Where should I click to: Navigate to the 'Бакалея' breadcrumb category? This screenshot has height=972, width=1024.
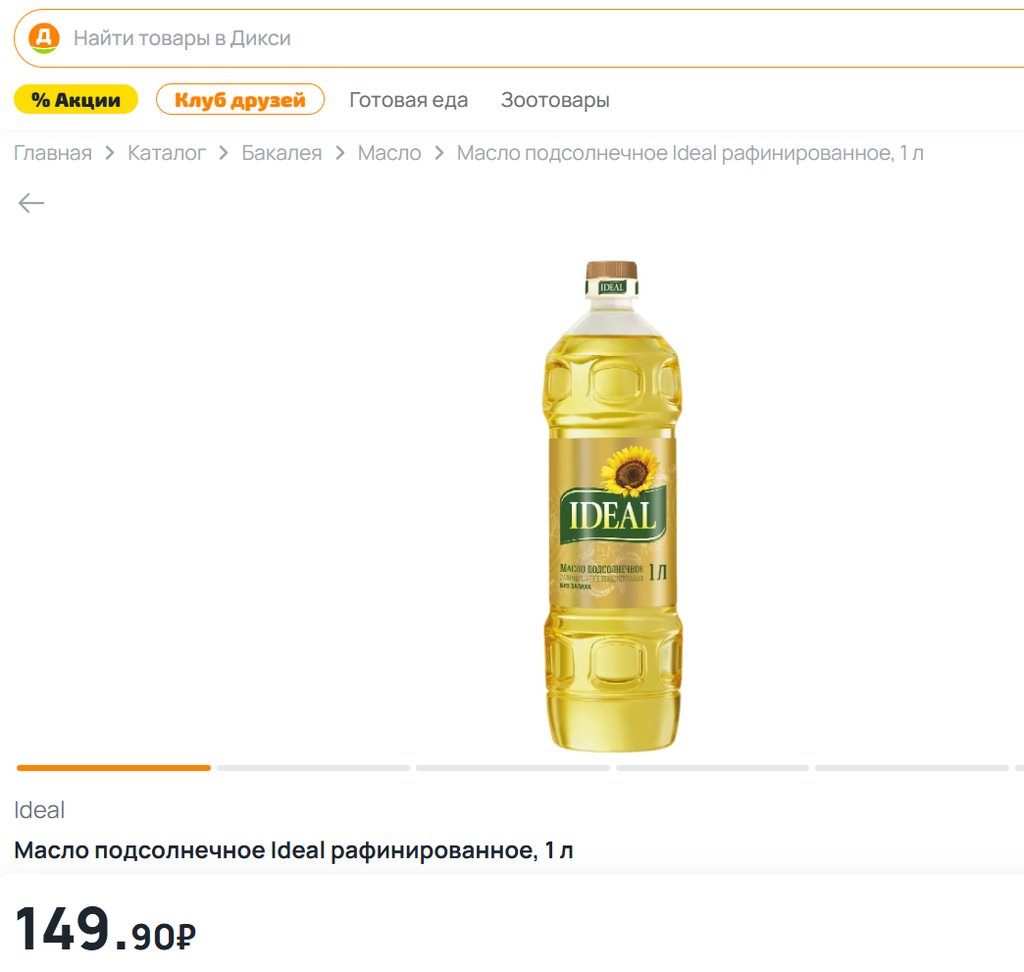(282, 153)
